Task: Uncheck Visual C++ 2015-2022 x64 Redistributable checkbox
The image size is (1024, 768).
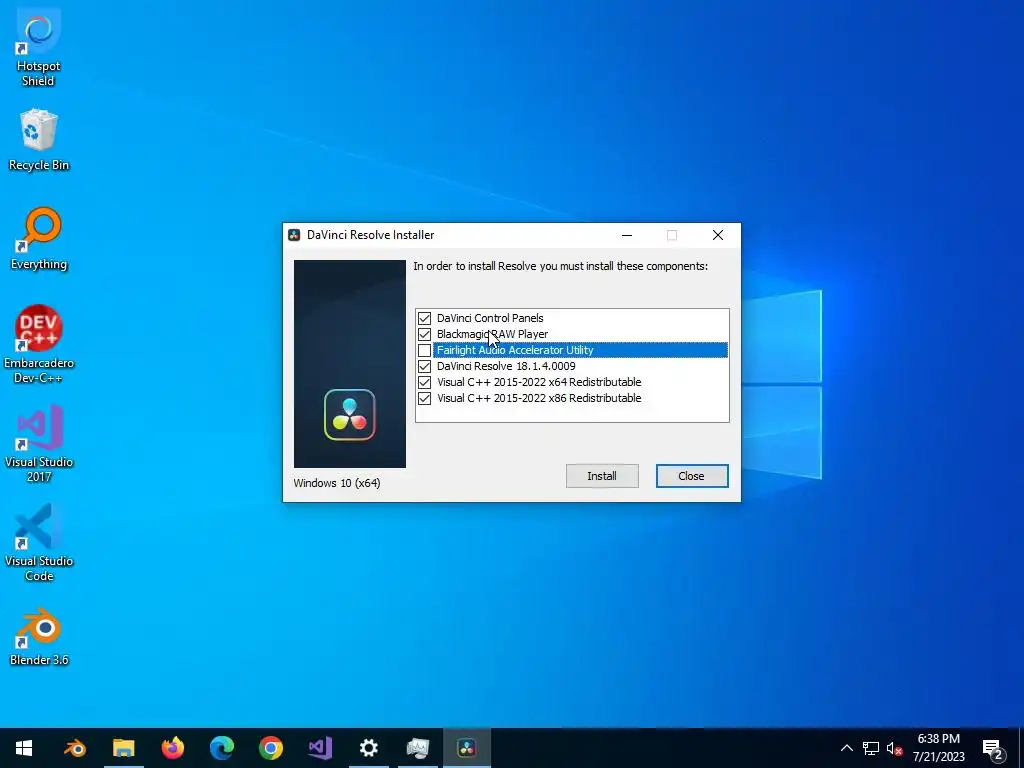Action: coord(424,382)
